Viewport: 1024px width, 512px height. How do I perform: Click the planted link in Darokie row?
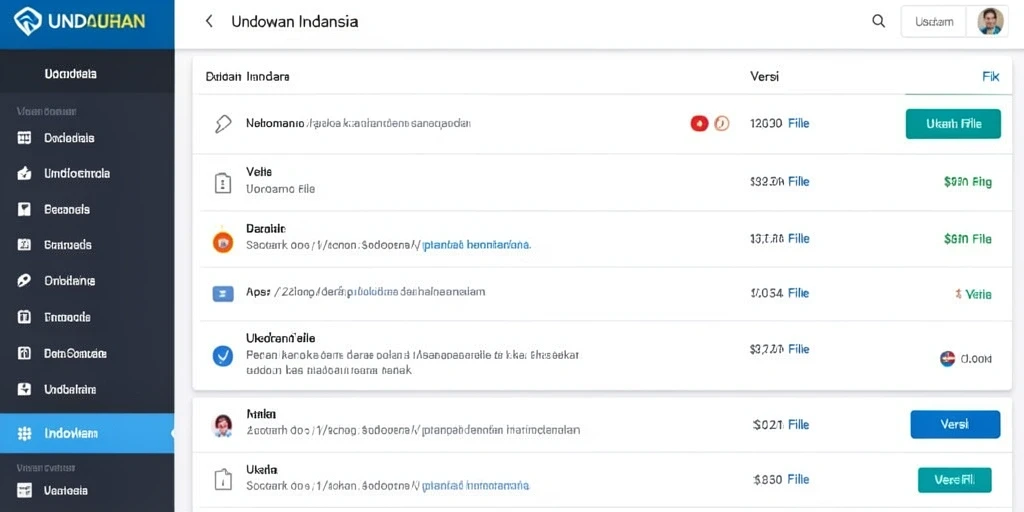tap(477, 246)
